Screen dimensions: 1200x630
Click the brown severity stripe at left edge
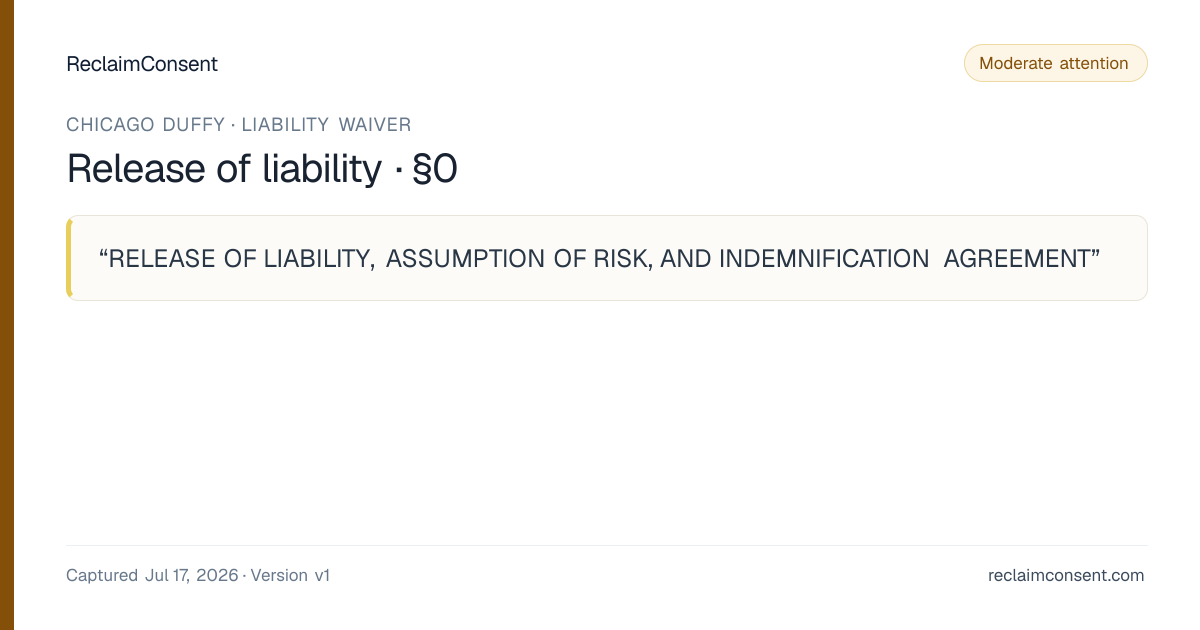point(7,315)
